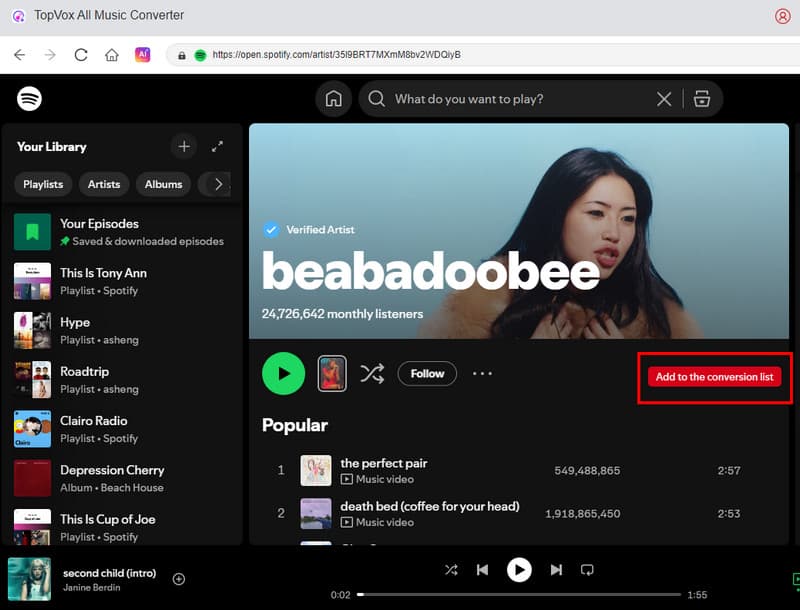The image size is (800, 610).
Task: Open the user account profile icon
Action: pos(783,16)
